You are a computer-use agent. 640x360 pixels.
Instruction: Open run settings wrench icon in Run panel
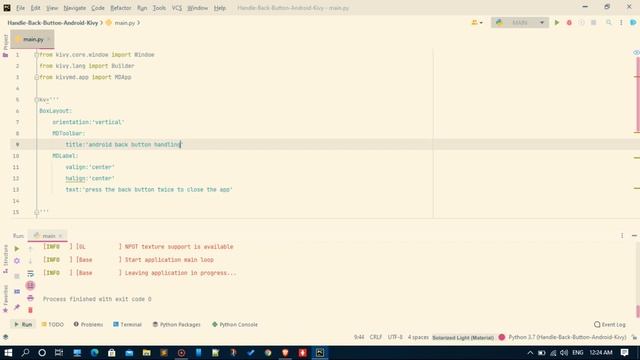[17, 261]
